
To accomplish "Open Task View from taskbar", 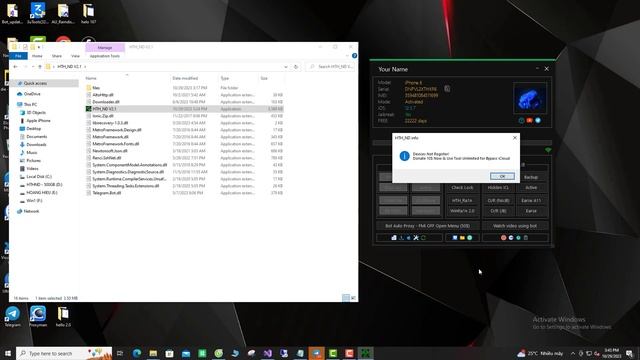I will click(x=120, y=353).
